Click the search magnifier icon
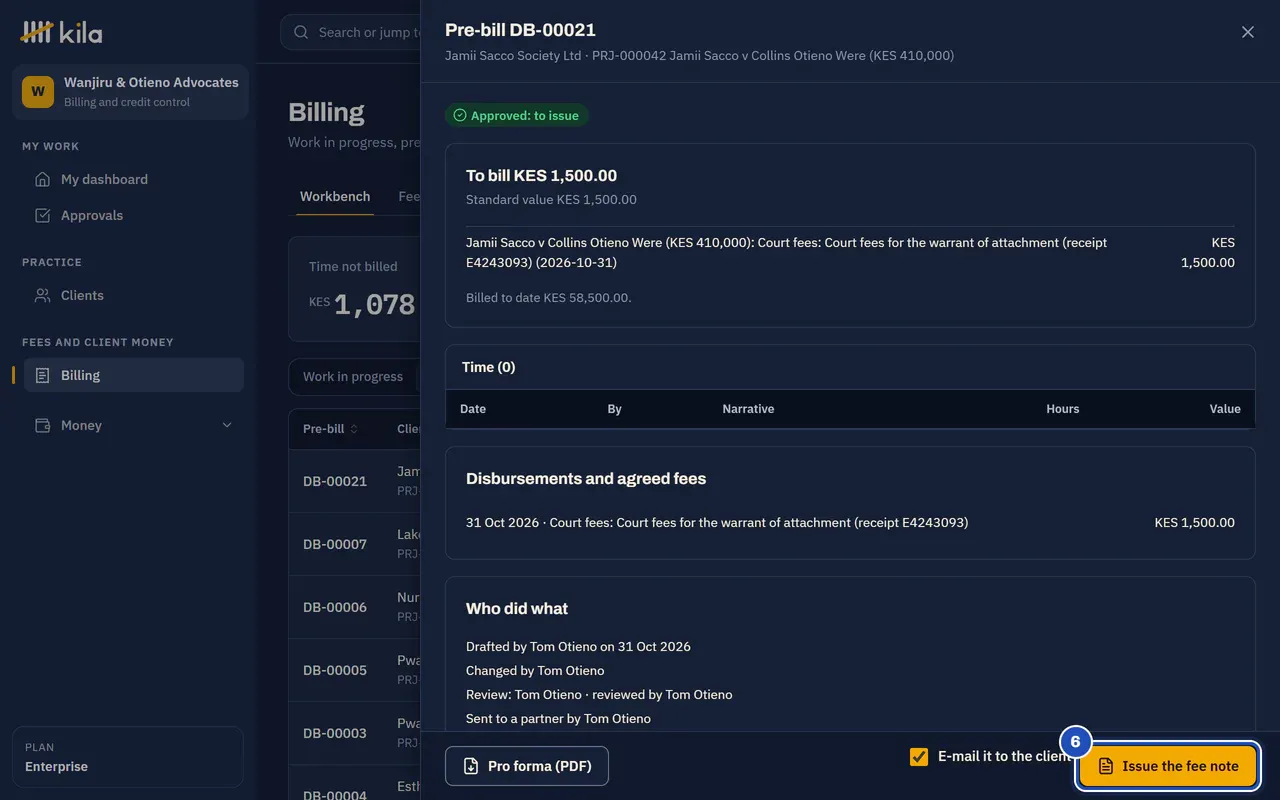The width and height of the screenshot is (1280, 800). tap(301, 32)
